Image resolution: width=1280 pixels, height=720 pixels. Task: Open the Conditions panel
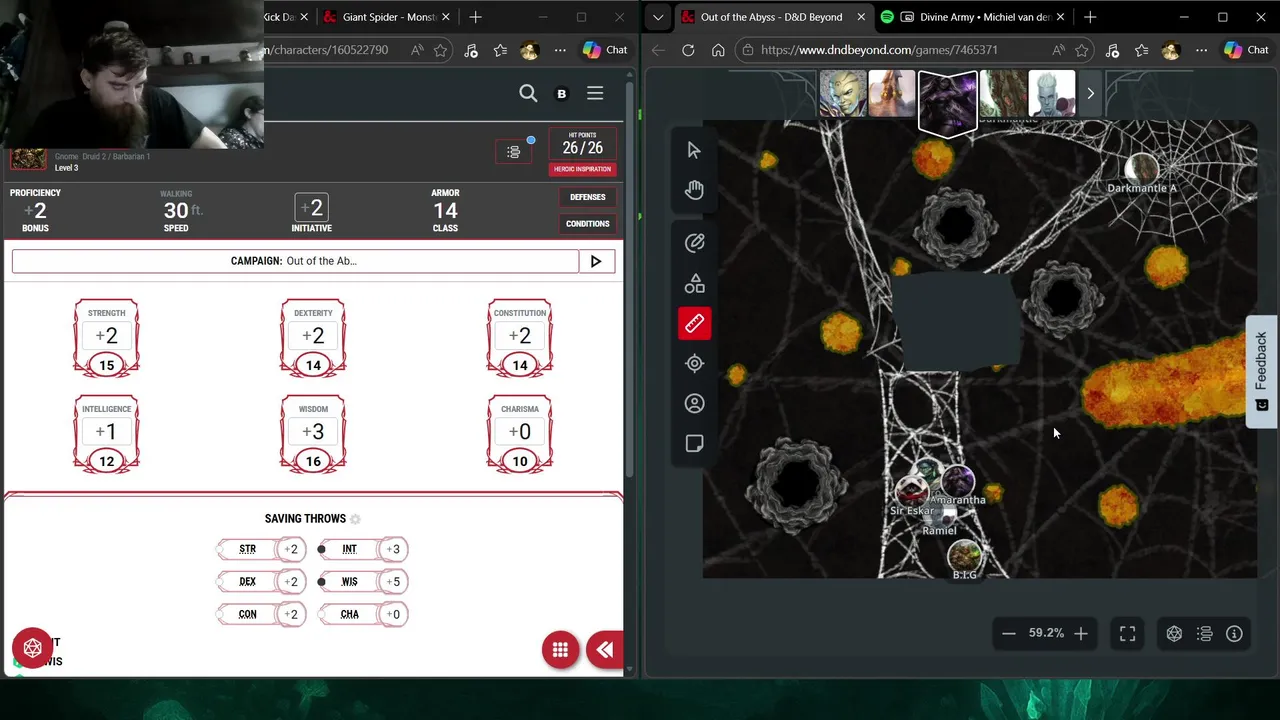pos(588,224)
